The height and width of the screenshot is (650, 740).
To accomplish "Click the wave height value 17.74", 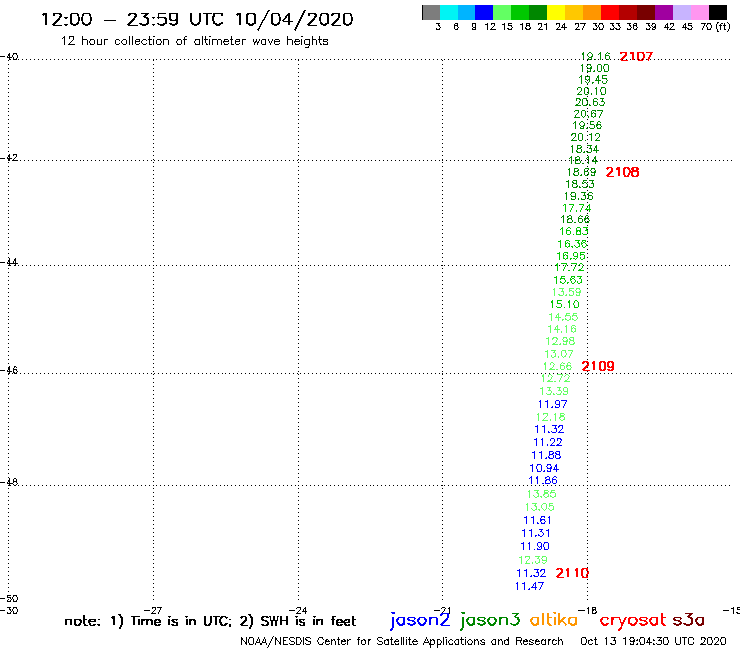I will (577, 208).
